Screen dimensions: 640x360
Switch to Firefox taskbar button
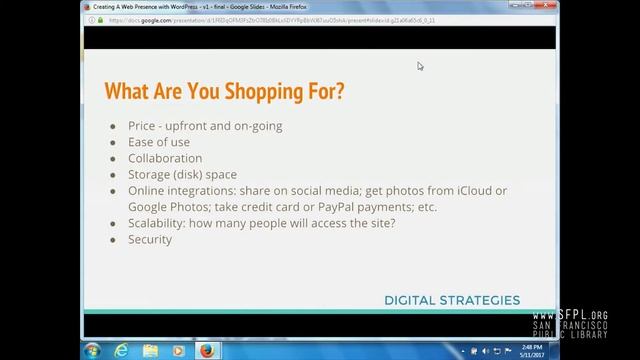(207, 351)
